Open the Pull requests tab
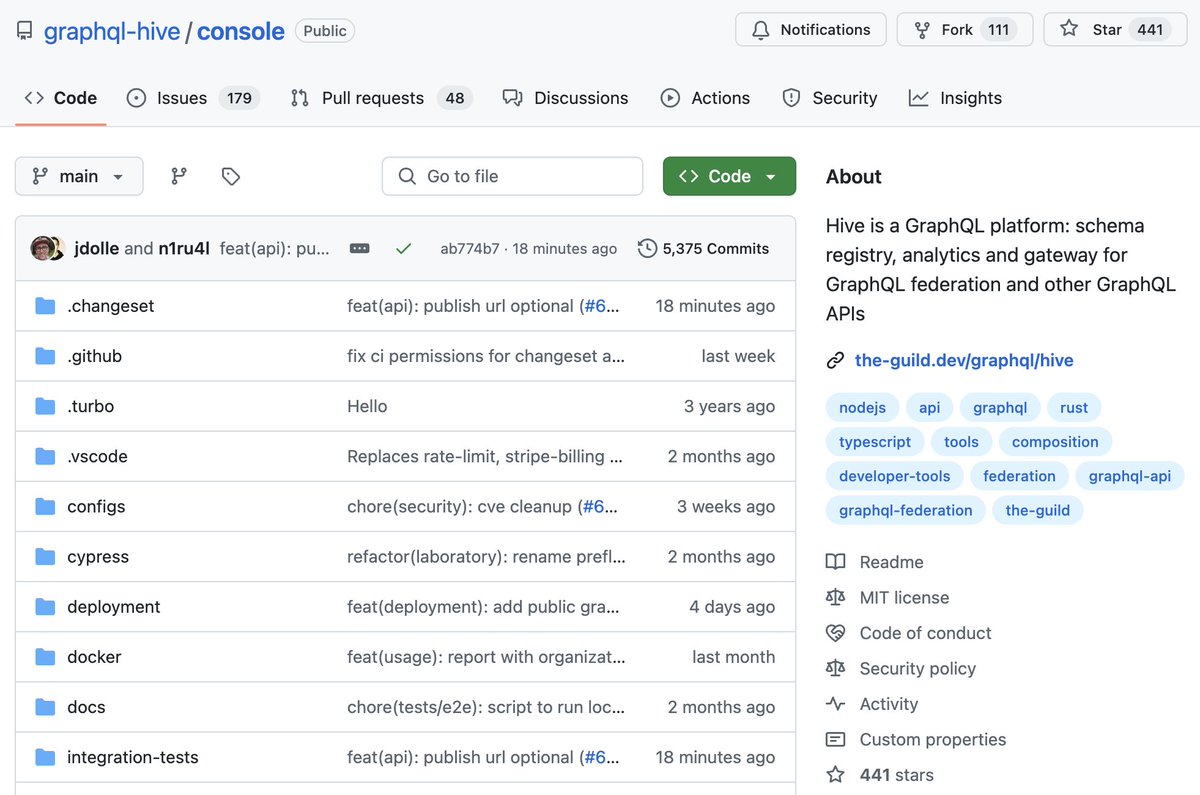This screenshot has height=795, width=1200. [381, 98]
